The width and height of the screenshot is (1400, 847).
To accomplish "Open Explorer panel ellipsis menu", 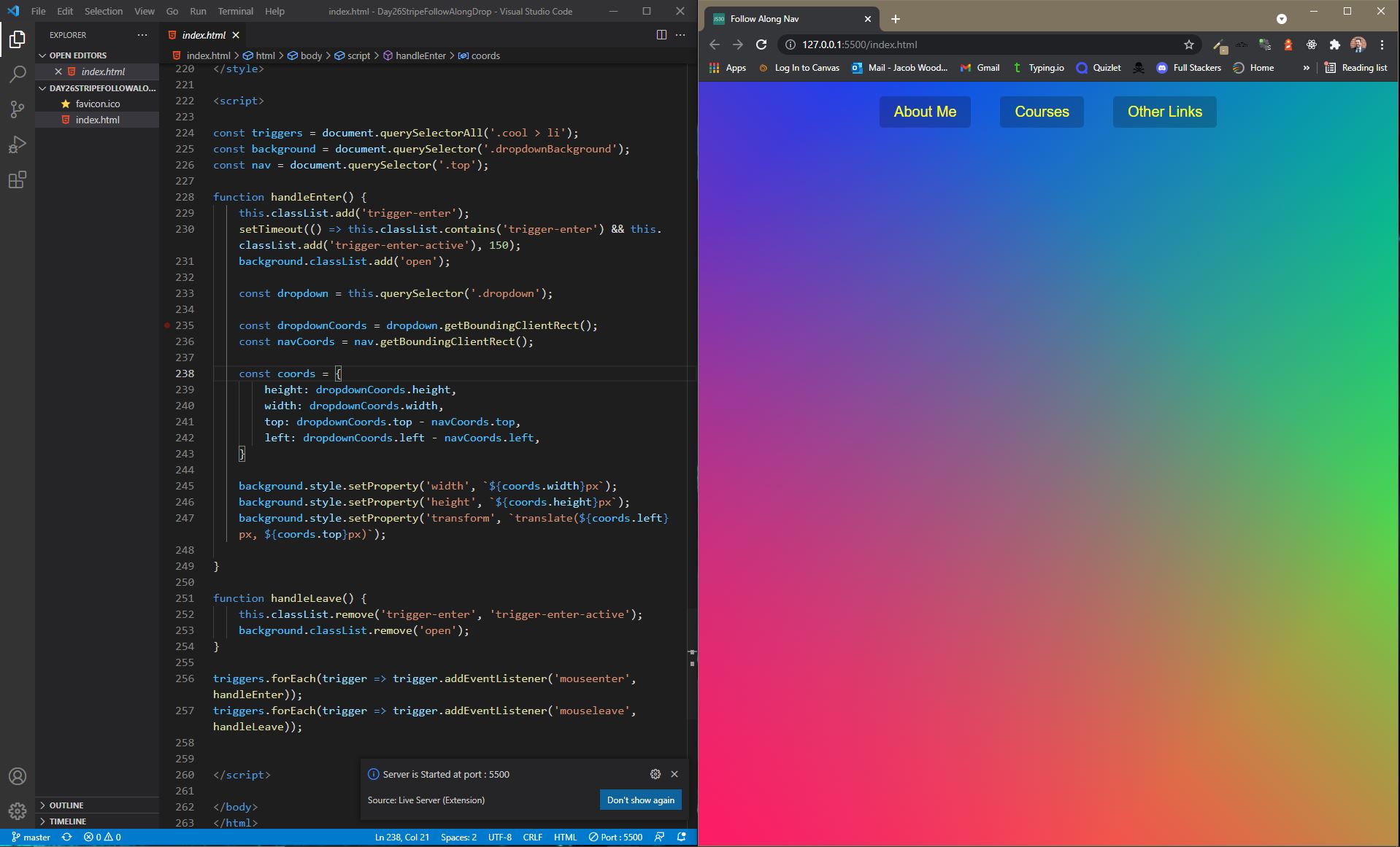I will (142, 34).
